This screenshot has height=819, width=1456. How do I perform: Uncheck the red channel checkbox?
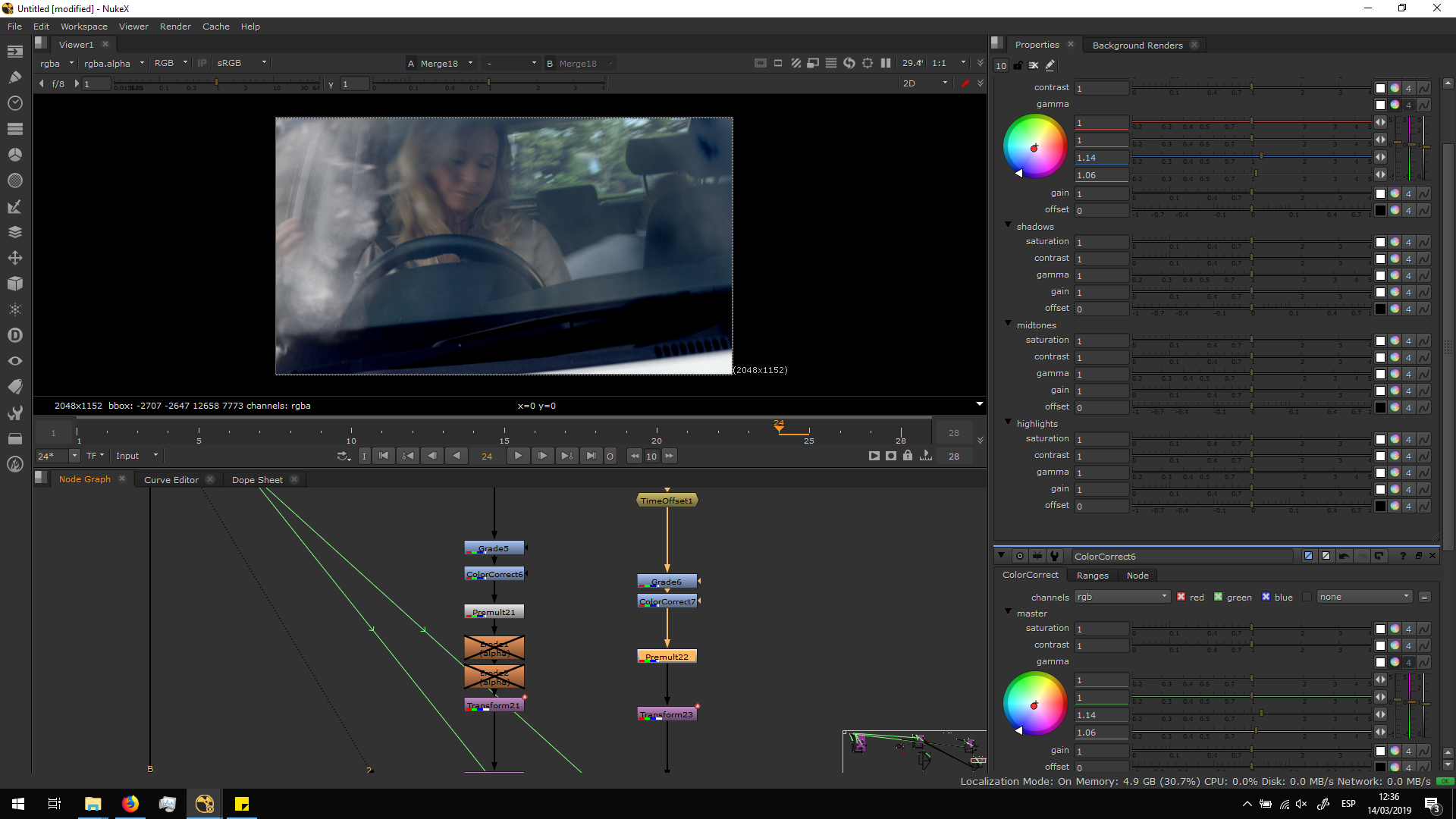1181,597
